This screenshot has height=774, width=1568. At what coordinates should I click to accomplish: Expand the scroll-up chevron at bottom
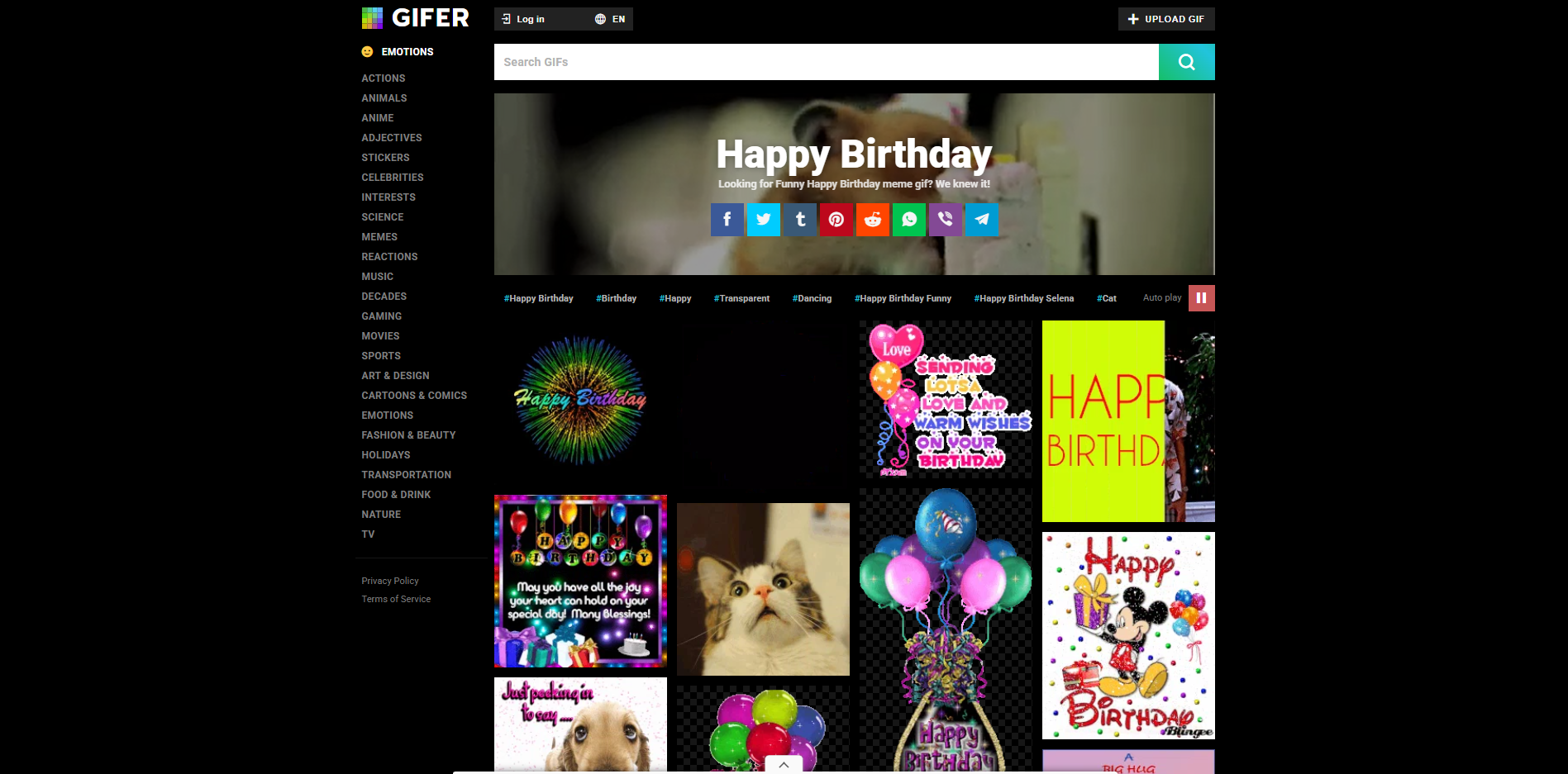point(784,764)
